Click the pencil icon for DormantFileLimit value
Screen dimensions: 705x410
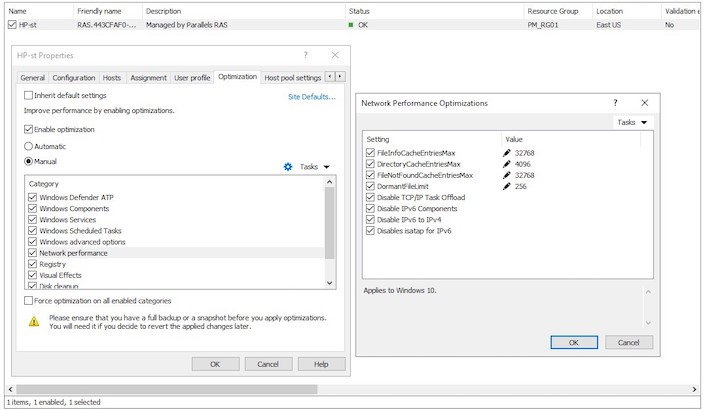(x=508, y=186)
